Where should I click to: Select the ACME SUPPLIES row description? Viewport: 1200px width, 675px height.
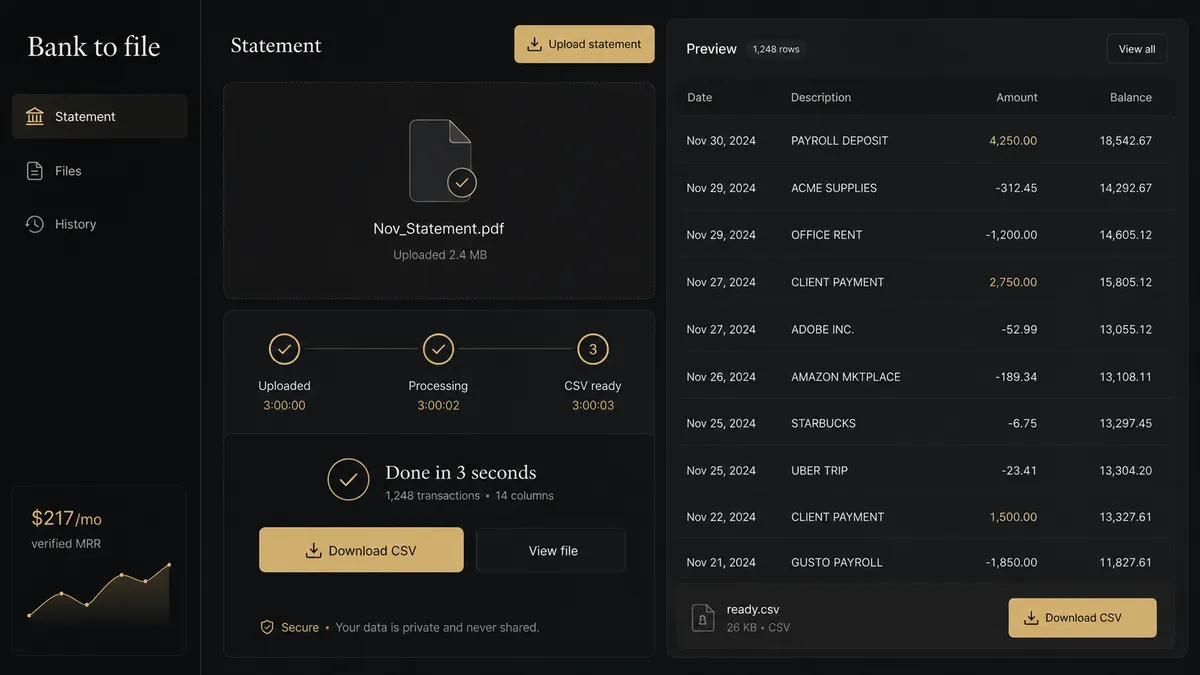(x=834, y=188)
